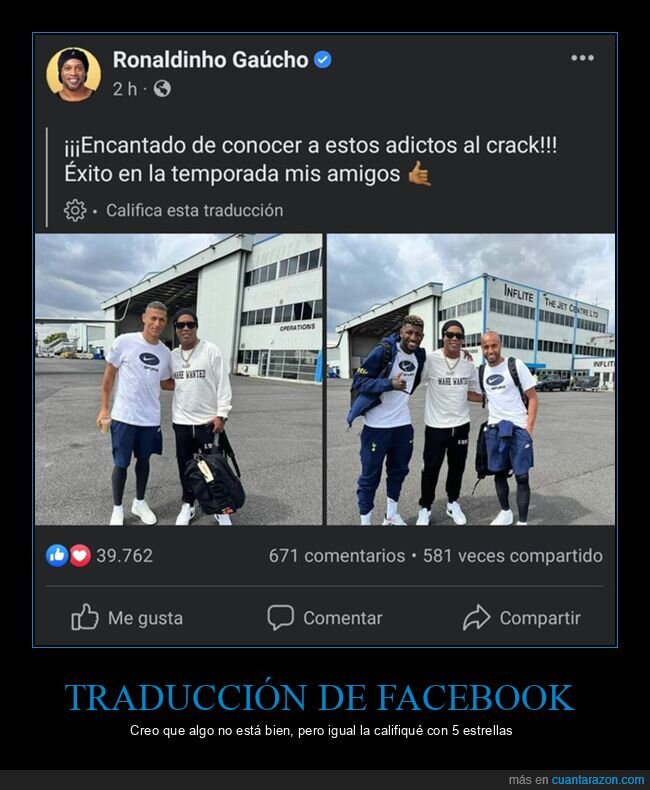Image resolution: width=650 pixels, height=790 pixels.
Task: Open the three-dots post options menu
Action: click(582, 58)
